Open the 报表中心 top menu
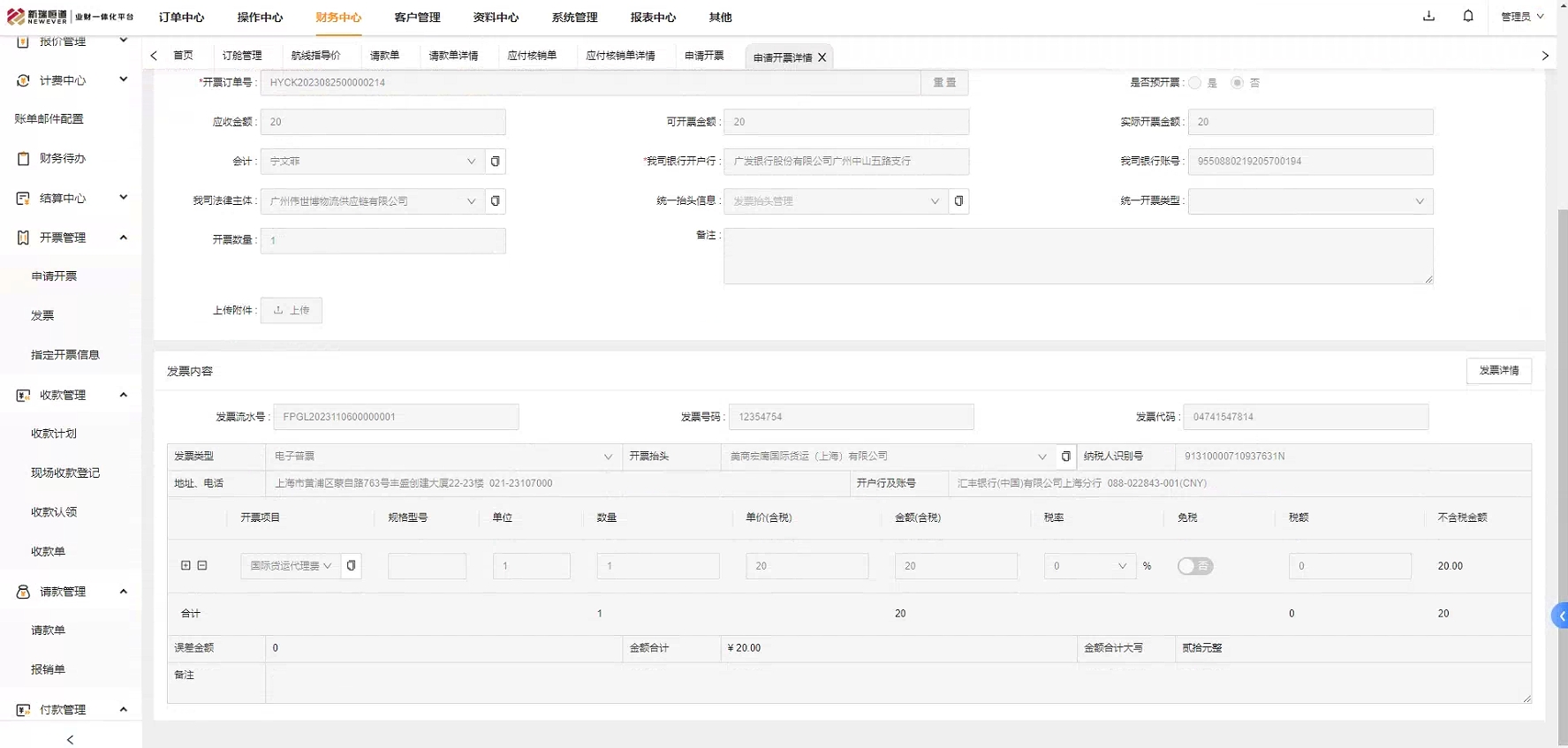Image resolution: width=1568 pixels, height=748 pixels. 653,18
